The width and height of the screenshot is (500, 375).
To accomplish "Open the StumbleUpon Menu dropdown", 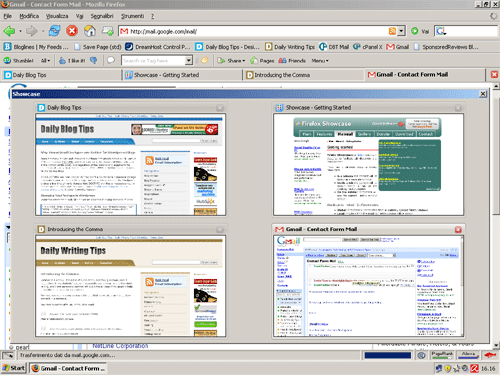I will click(320, 61).
